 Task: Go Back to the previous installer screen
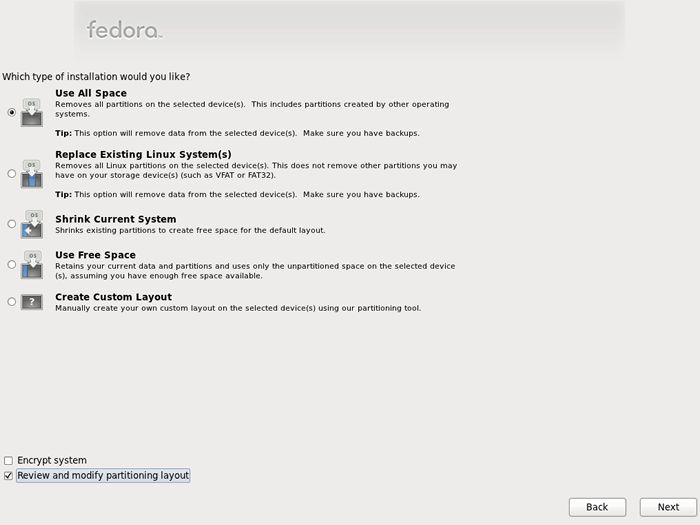coord(597,507)
